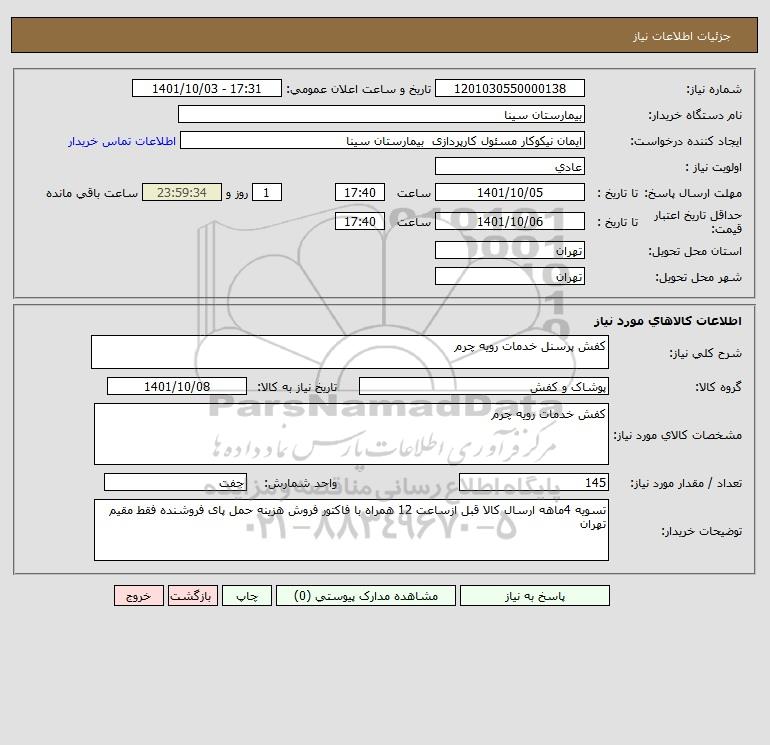Click the price validity date 1401/10/06
This screenshot has width=770, height=745.
(510, 221)
